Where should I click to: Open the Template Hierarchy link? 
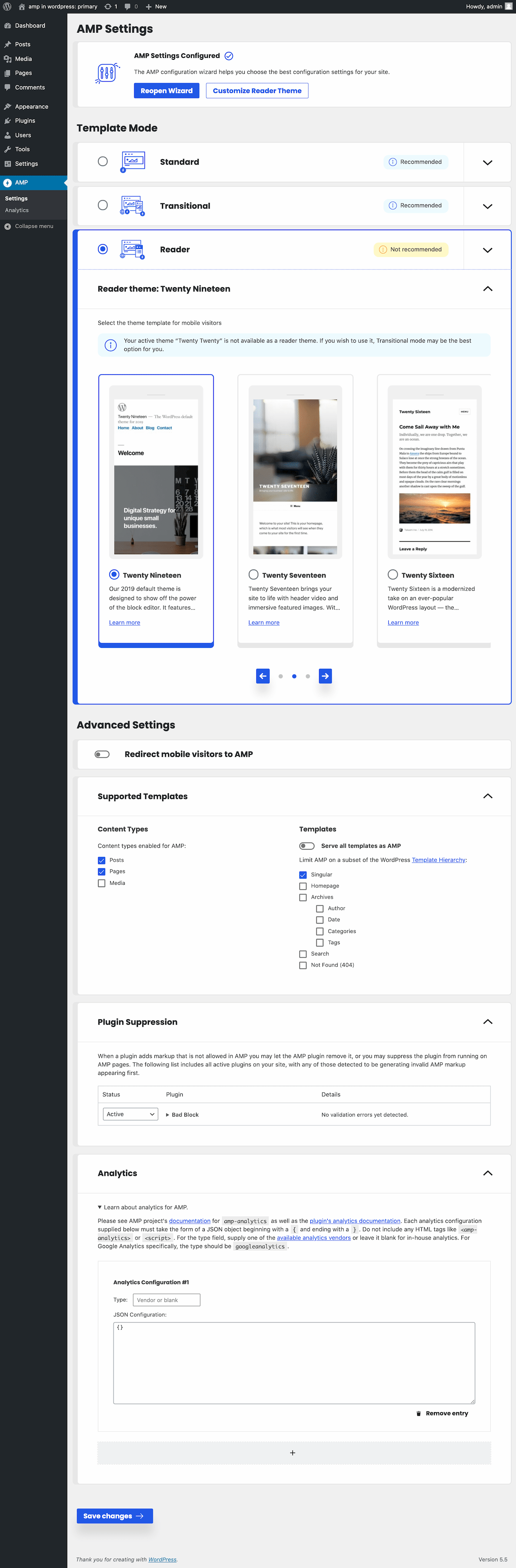[x=439, y=860]
